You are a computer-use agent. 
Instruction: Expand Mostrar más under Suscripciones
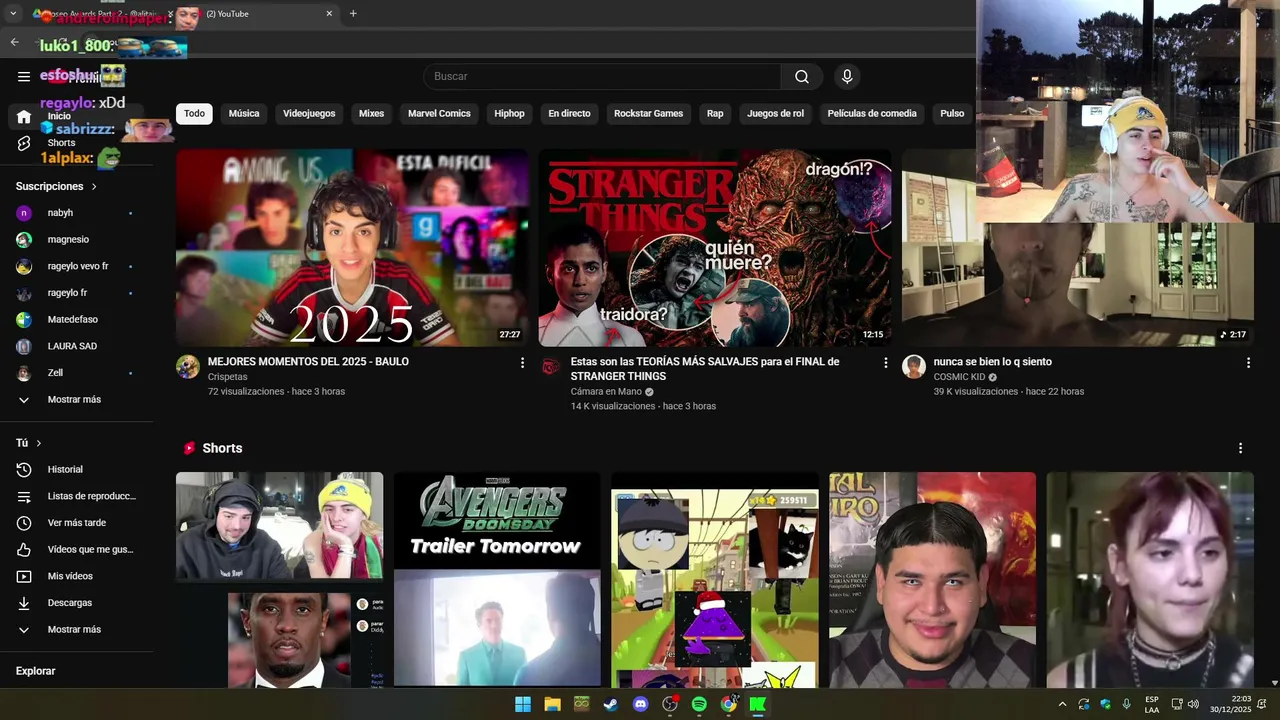[x=74, y=399]
